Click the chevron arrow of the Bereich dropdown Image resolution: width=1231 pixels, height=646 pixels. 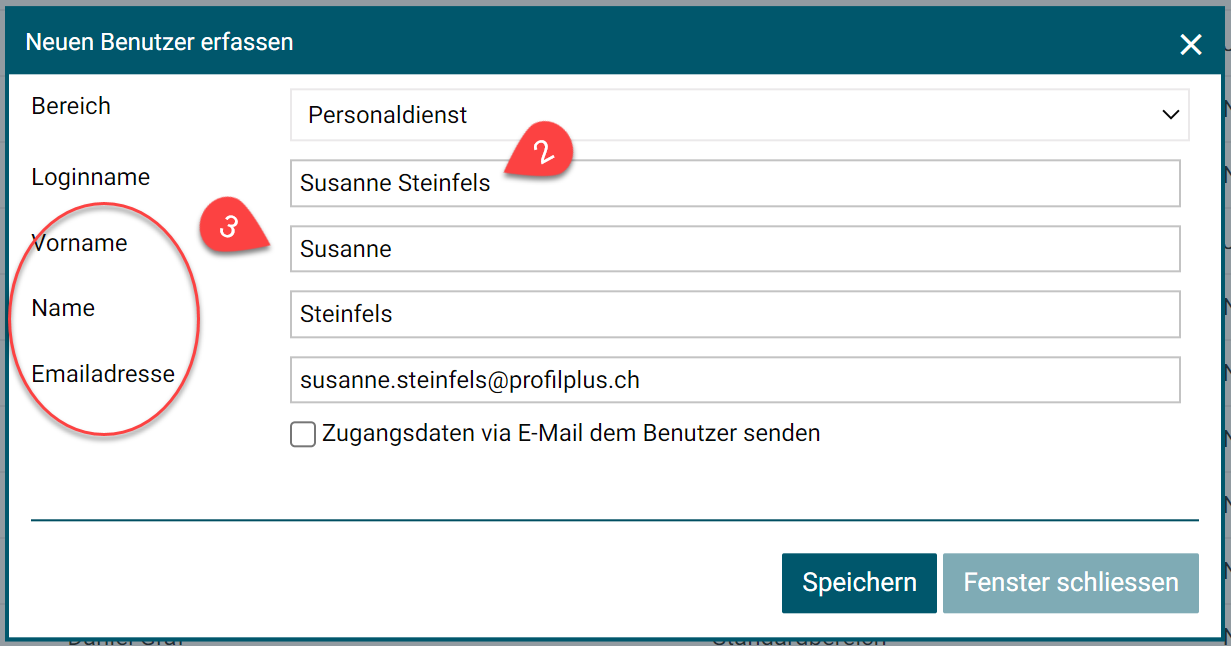(x=1171, y=115)
